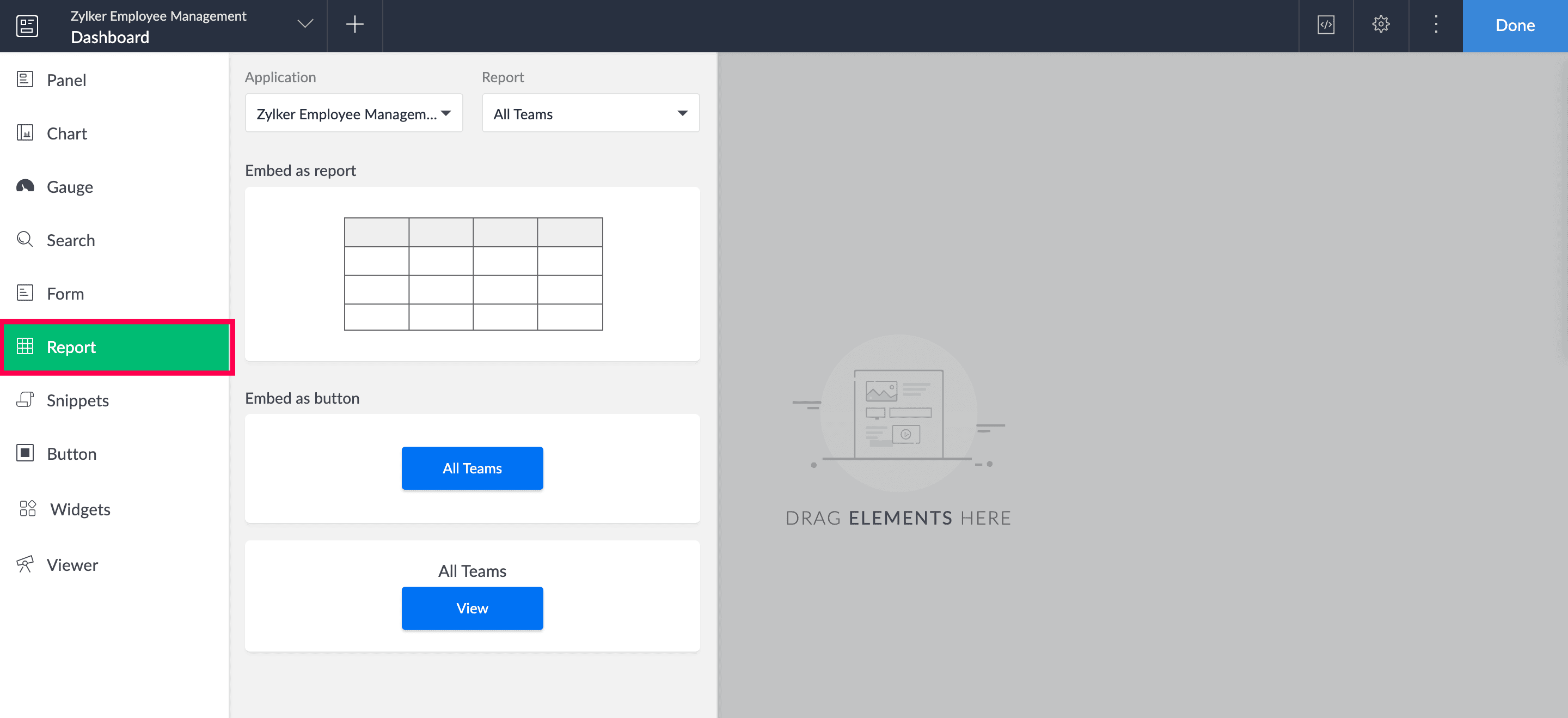Add a new page with the plus icon
1568x718 pixels.
(x=354, y=25)
